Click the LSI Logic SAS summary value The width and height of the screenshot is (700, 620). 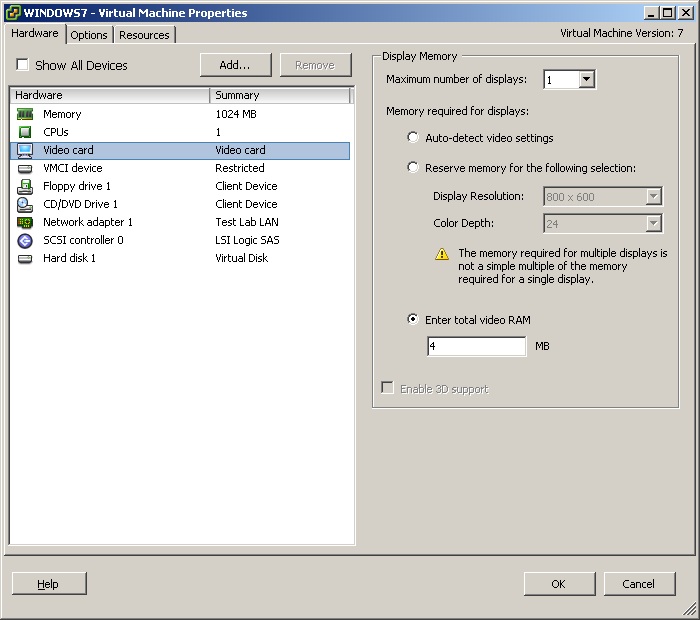coord(247,240)
